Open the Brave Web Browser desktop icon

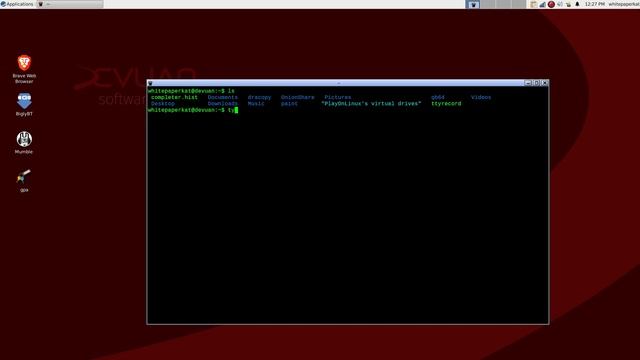(x=24, y=69)
